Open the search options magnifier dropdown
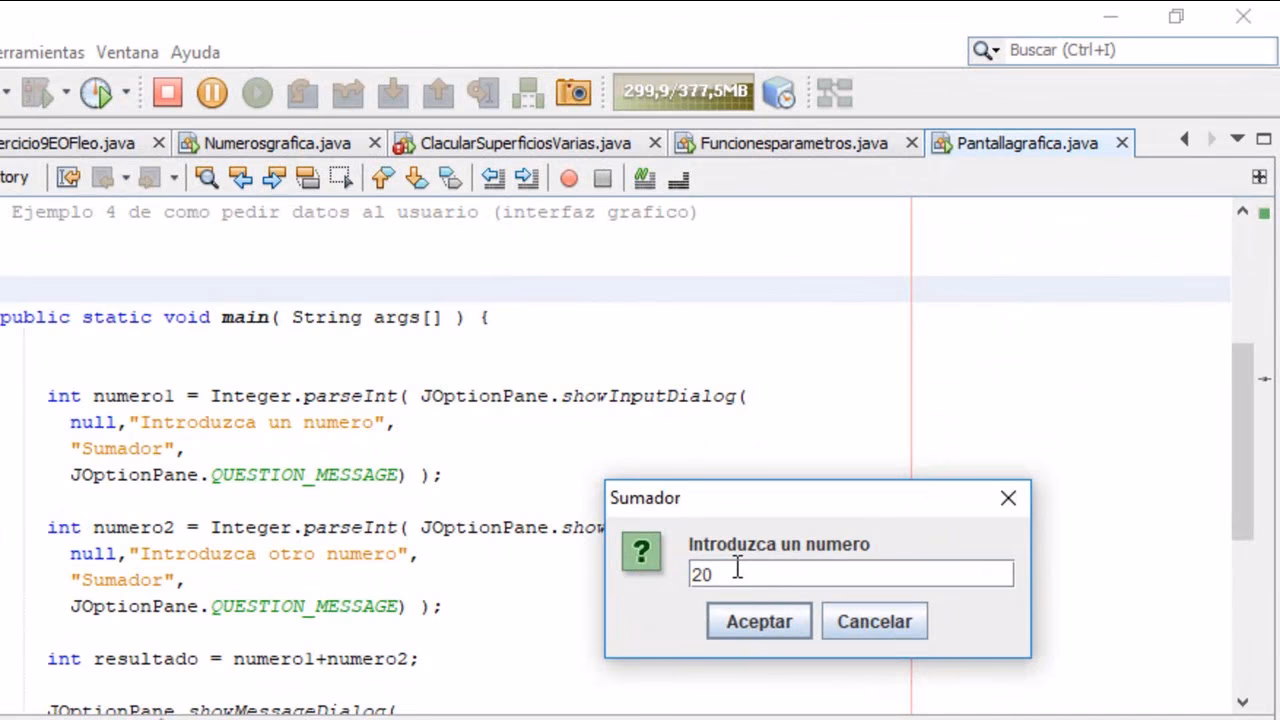Screen dimensions: 1280x720 (x=986, y=50)
